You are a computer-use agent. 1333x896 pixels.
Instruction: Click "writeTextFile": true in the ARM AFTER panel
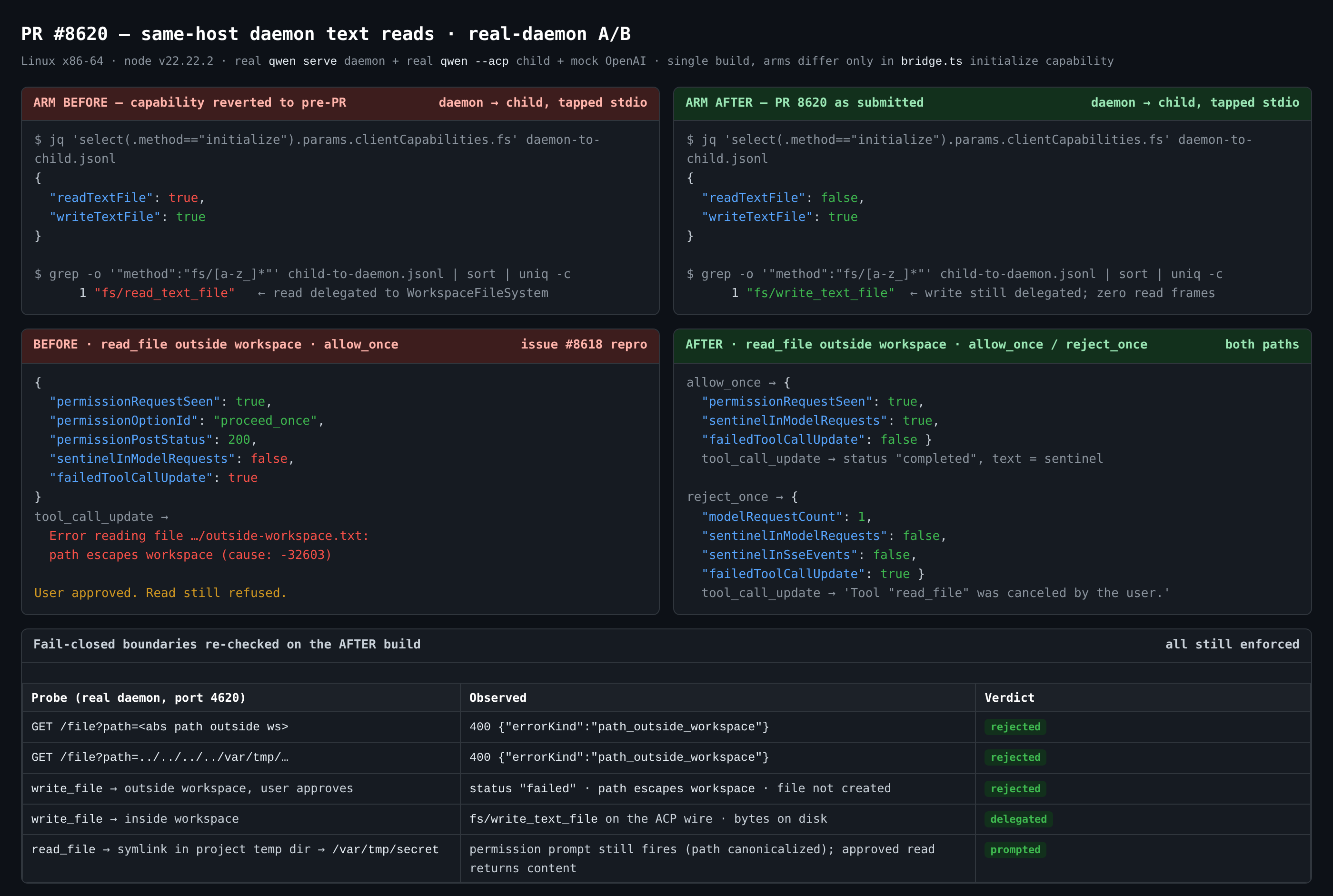tap(779, 217)
